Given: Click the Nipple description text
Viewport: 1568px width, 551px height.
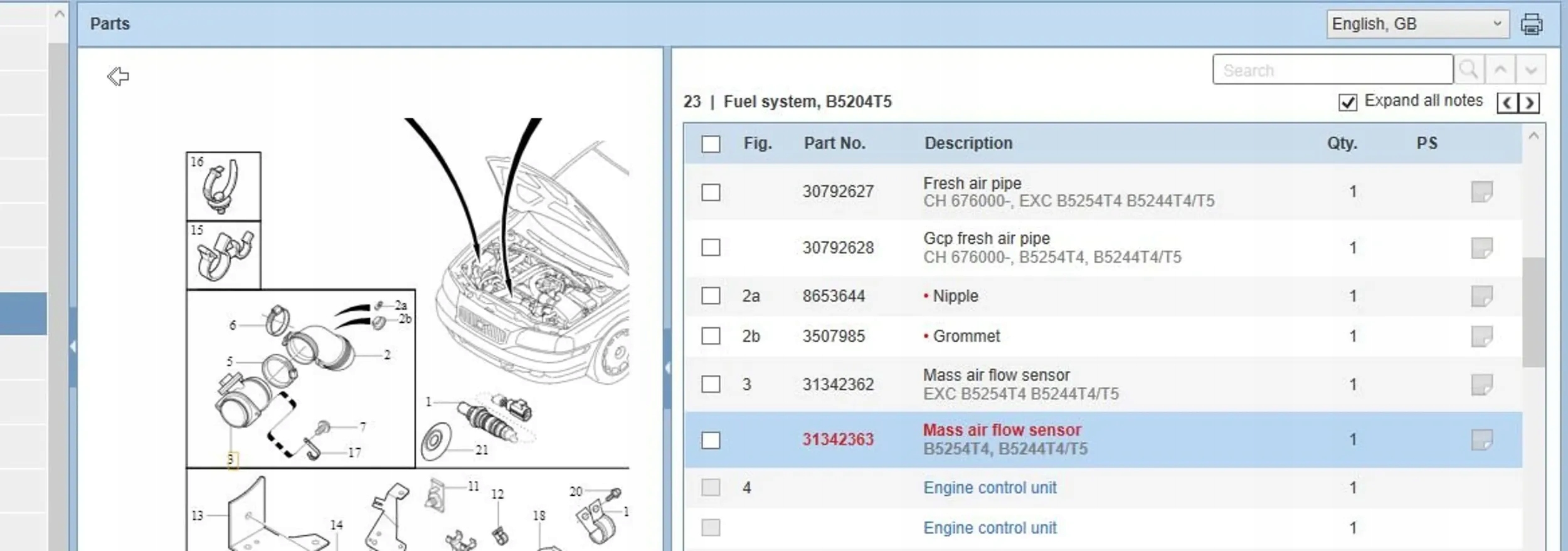Looking at the screenshot, I should 955,296.
